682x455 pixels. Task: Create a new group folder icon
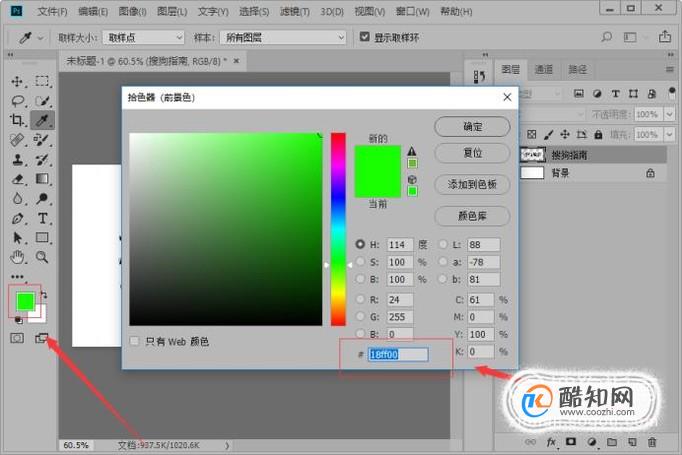[612, 442]
